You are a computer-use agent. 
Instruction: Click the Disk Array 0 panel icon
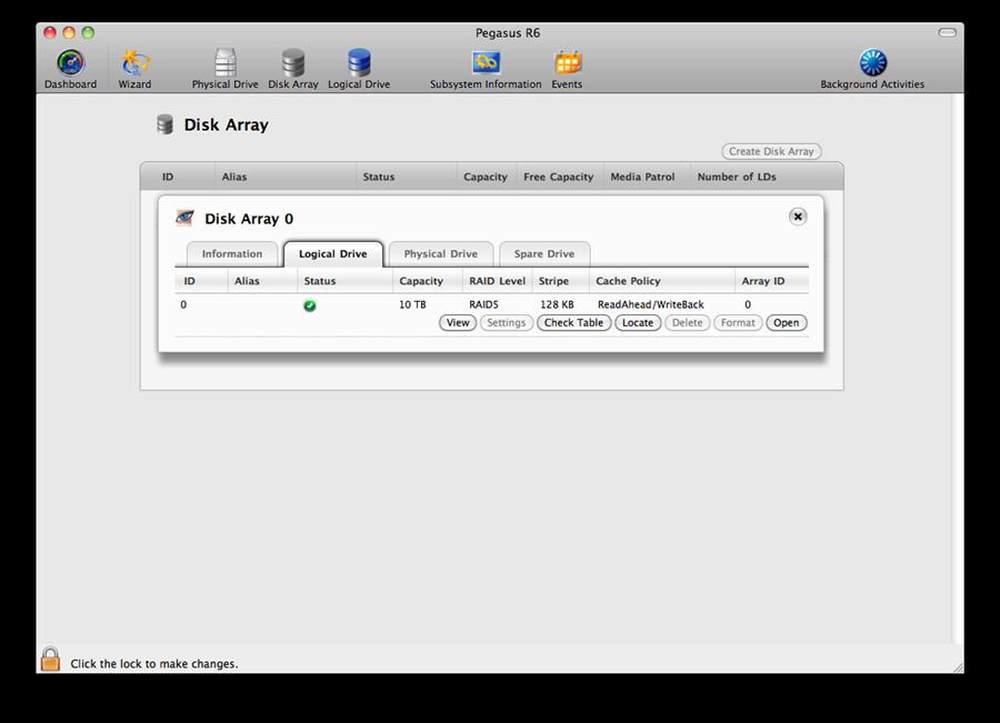pos(185,218)
